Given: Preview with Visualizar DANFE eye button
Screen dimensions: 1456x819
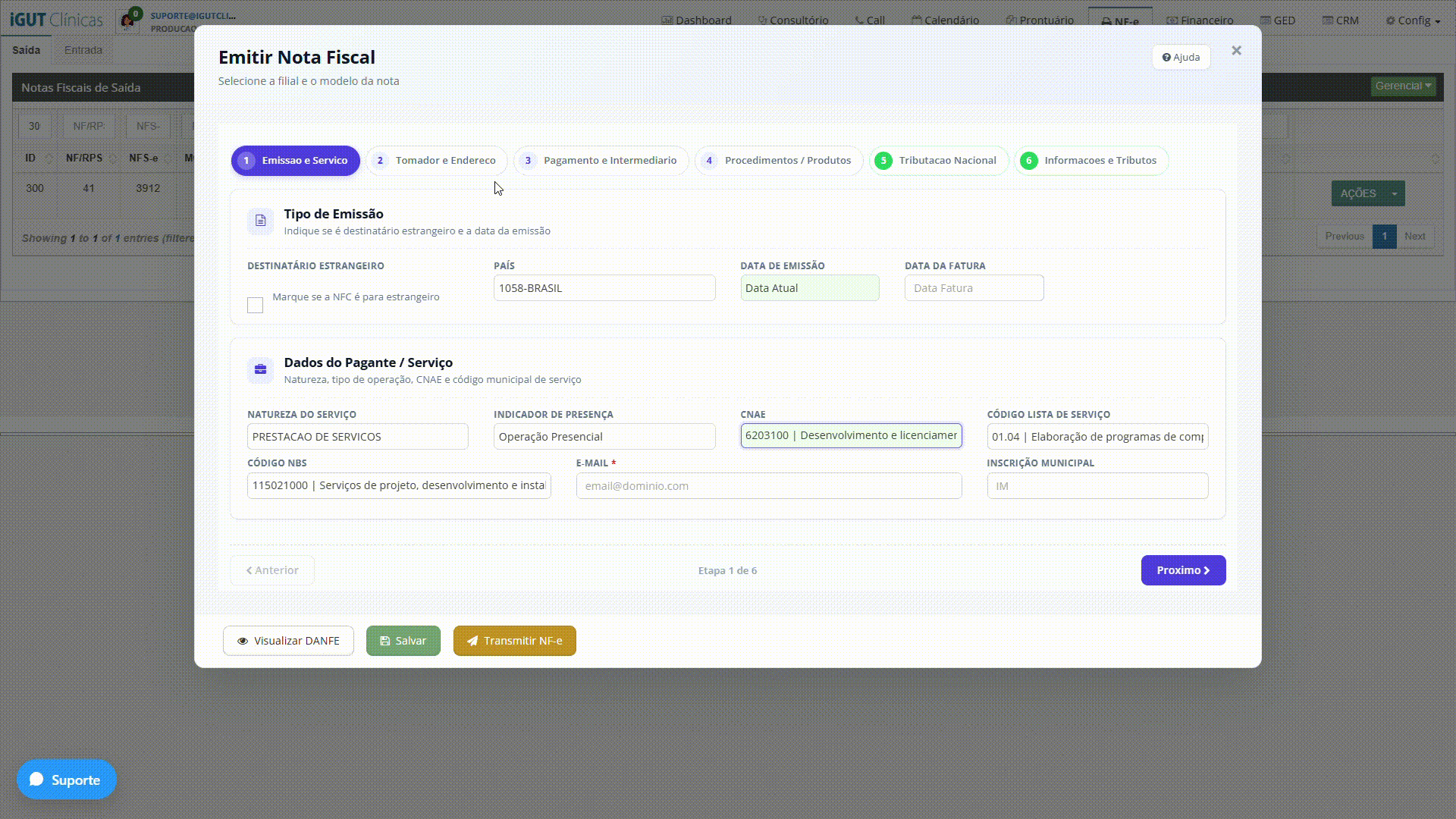Looking at the screenshot, I should tap(288, 641).
